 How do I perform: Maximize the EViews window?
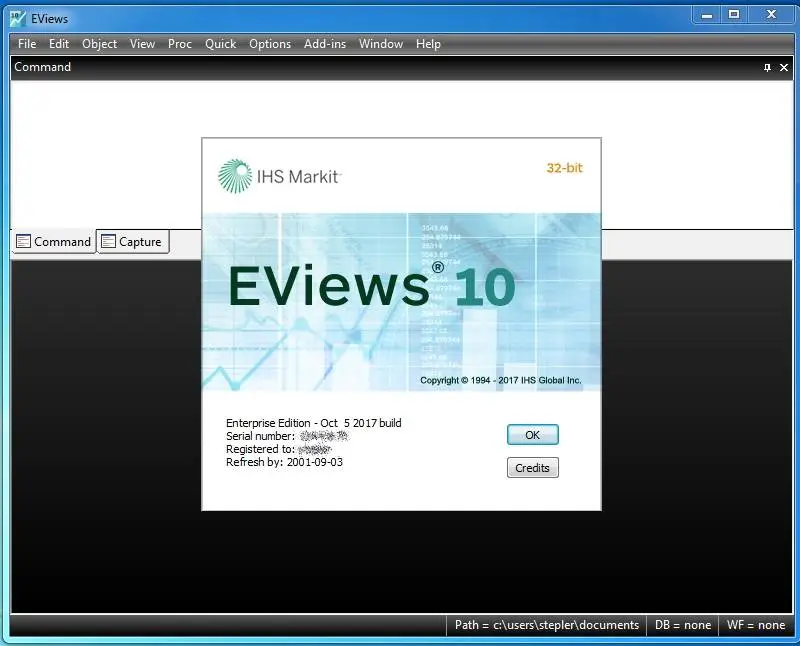[734, 15]
